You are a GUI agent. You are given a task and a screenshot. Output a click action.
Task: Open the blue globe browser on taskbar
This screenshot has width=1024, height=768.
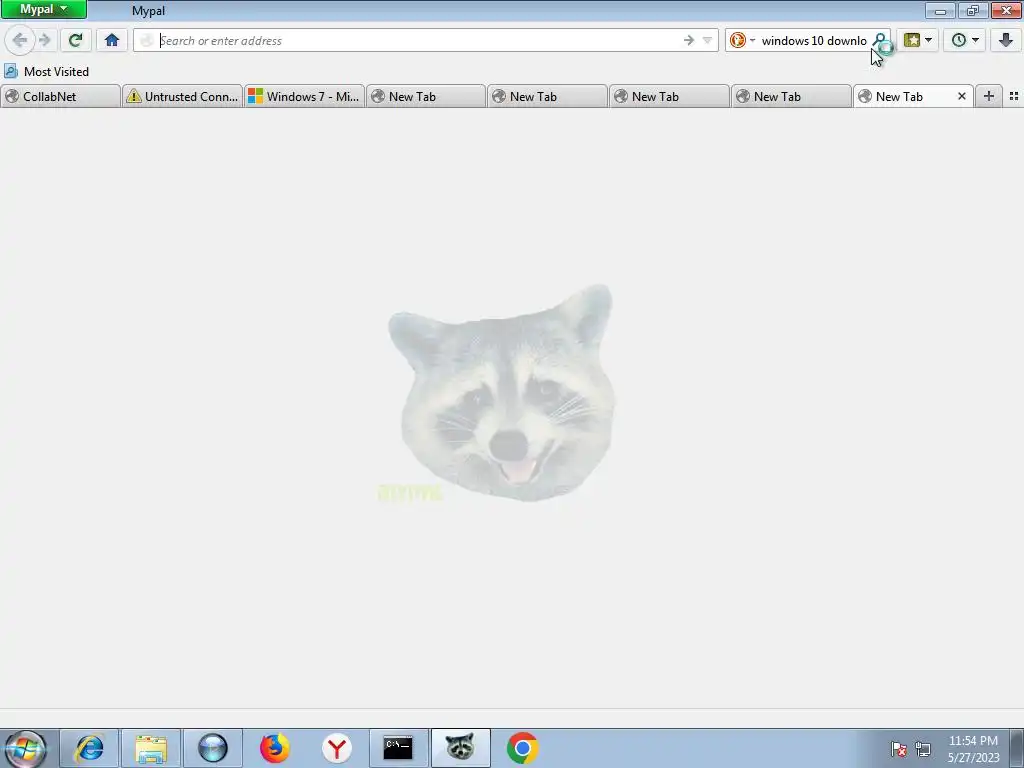(x=213, y=748)
